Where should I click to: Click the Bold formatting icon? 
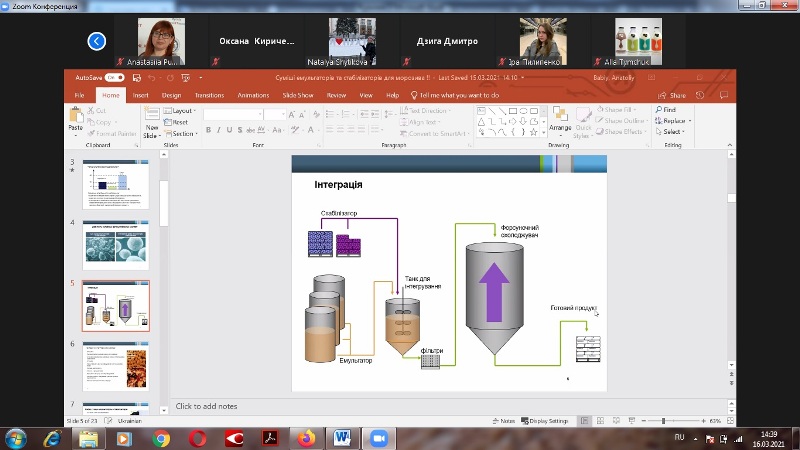[x=209, y=131]
